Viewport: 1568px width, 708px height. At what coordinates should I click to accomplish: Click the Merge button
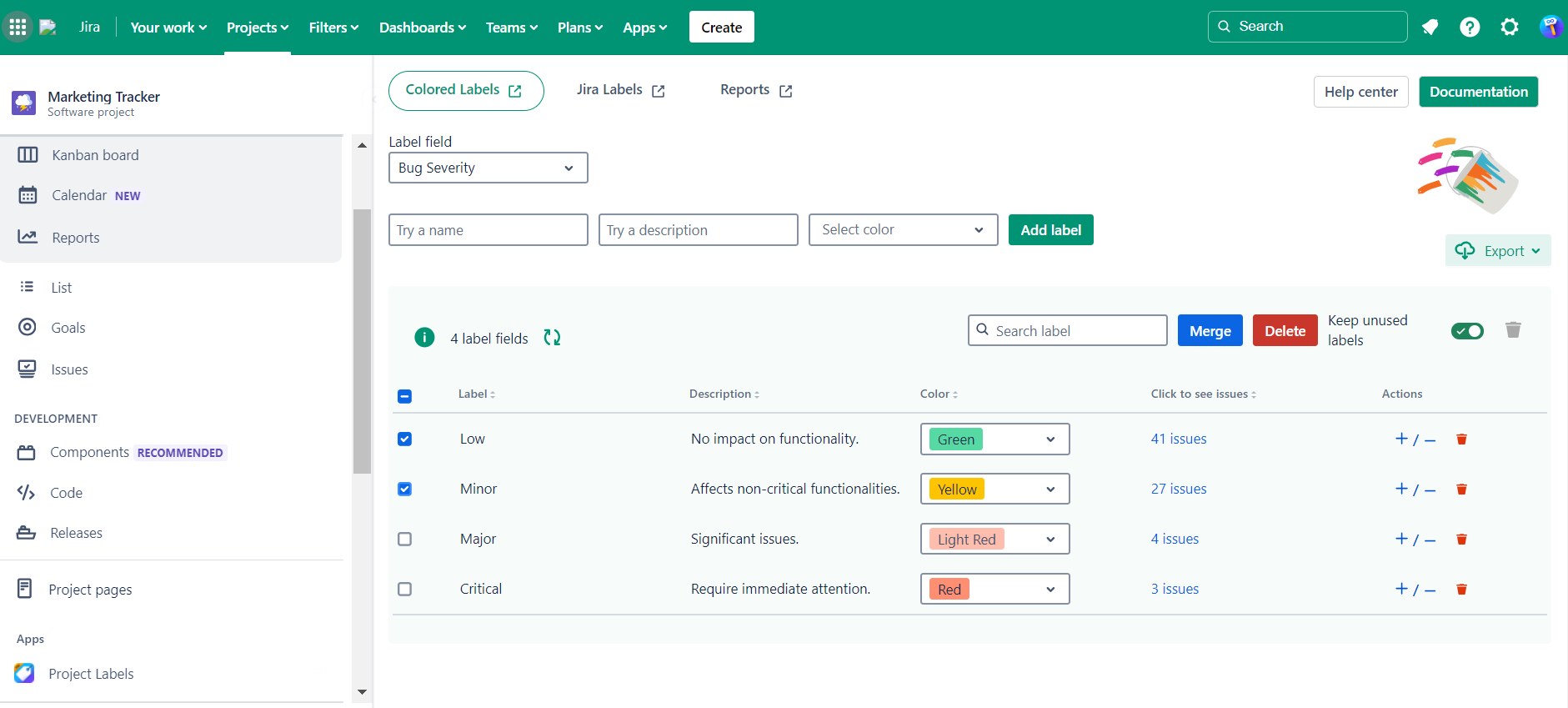pos(1210,331)
